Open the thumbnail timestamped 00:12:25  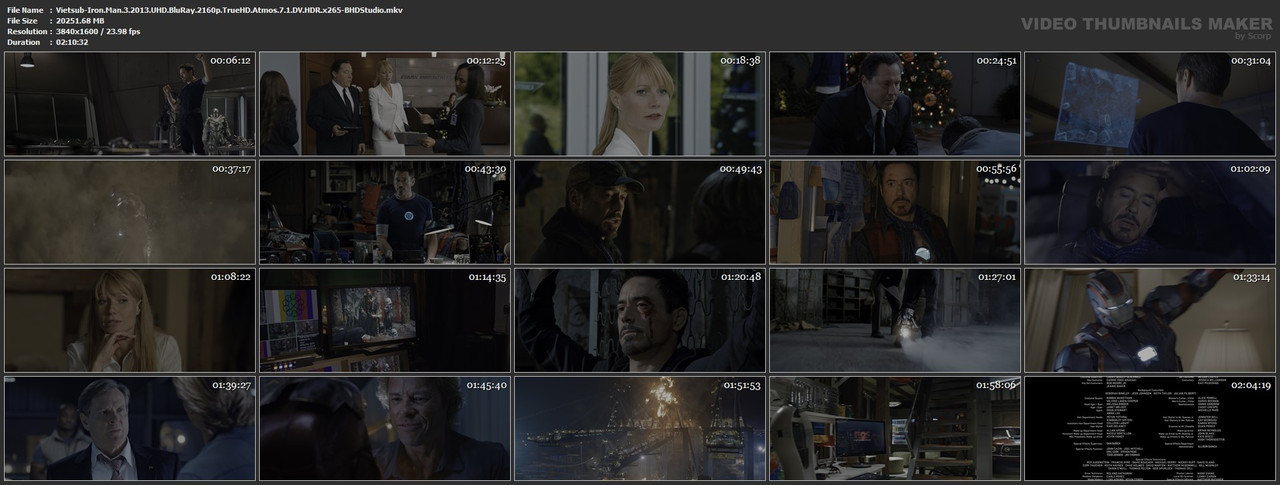[x=385, y=103]
